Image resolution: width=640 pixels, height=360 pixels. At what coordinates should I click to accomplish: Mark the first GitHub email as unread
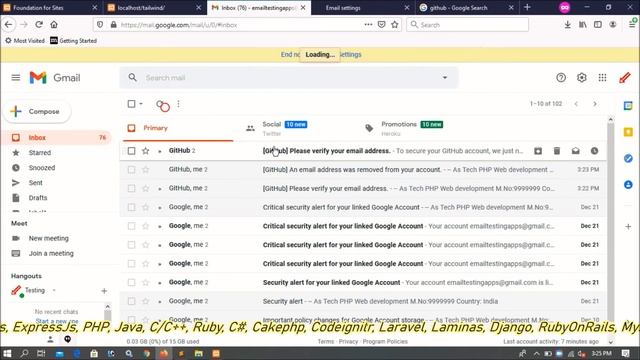pyautogui.click(x=576, y=151)
